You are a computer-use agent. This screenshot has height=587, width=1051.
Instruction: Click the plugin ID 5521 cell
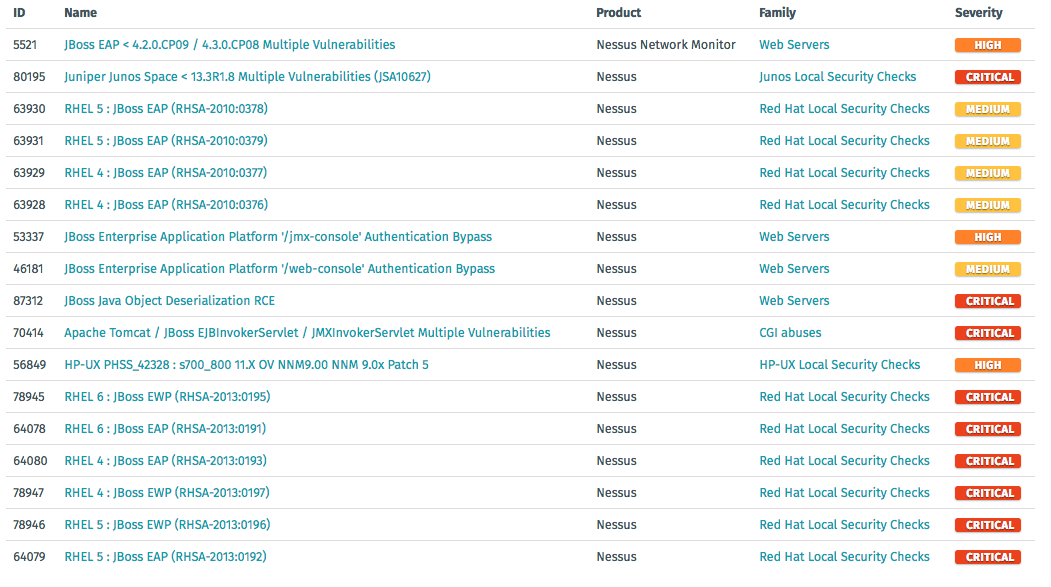tap(25, 45)
